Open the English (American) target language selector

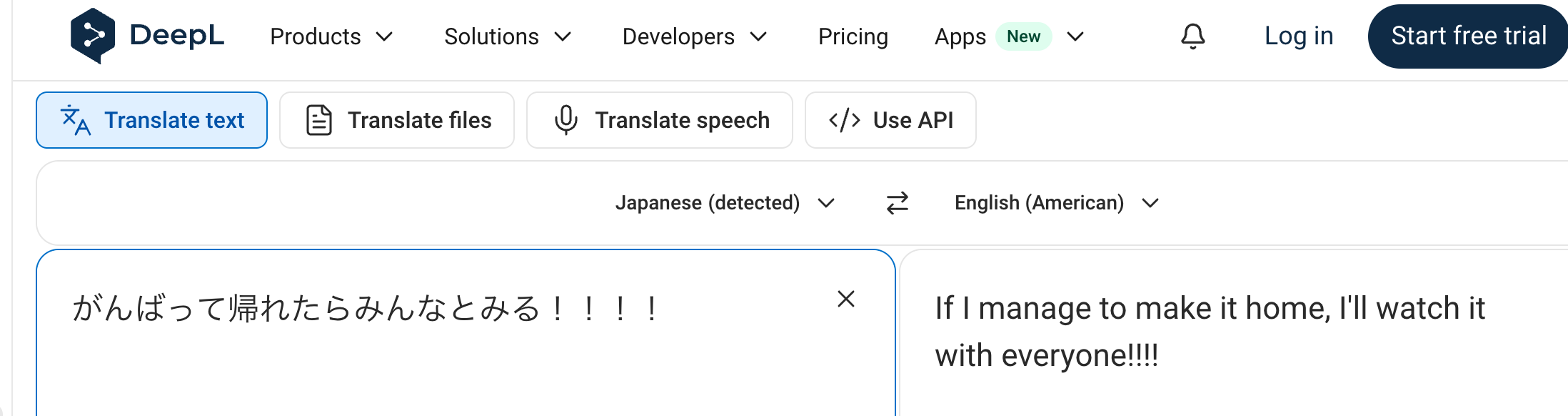click(1057, 203)
